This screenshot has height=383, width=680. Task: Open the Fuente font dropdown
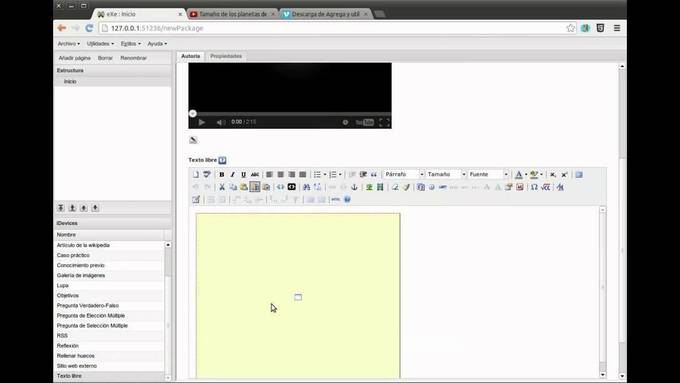point(488,174)
